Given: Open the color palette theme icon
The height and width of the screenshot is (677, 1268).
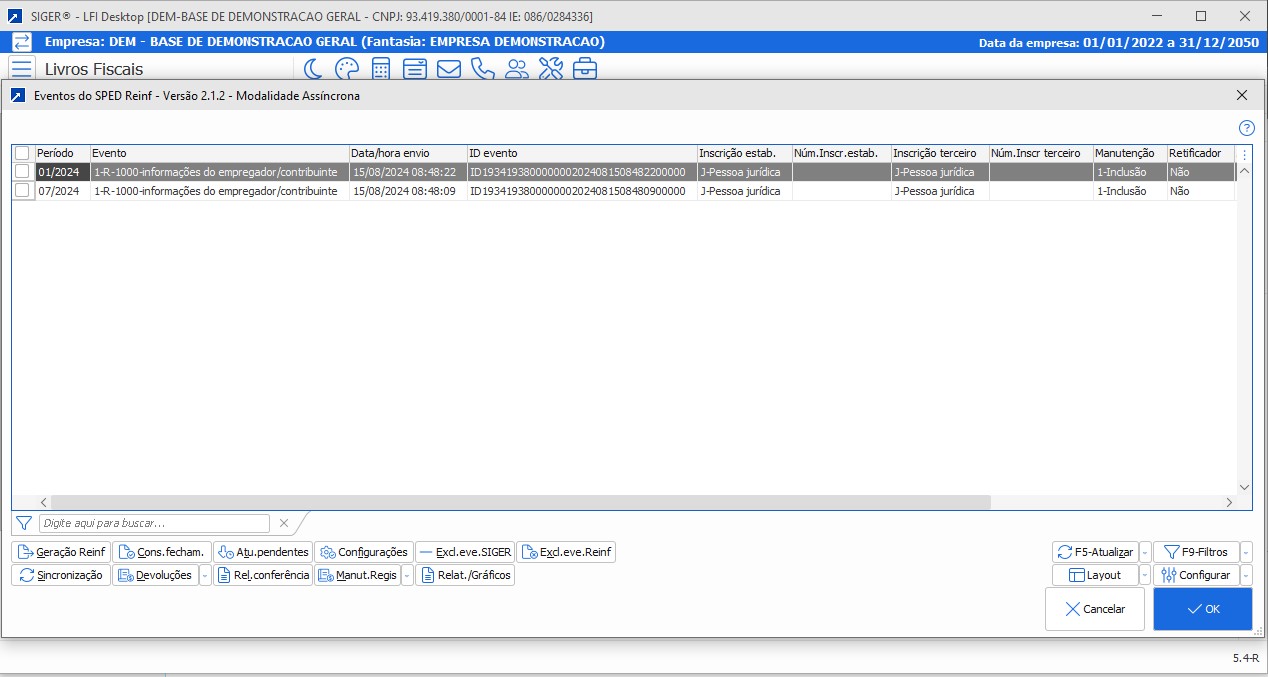Looking at the screenshot, I should [x=346, y=69].
